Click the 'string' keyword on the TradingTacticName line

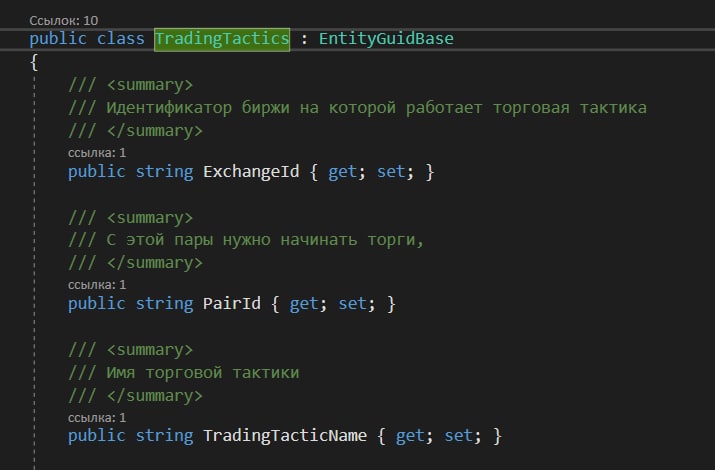pos(164,436)
